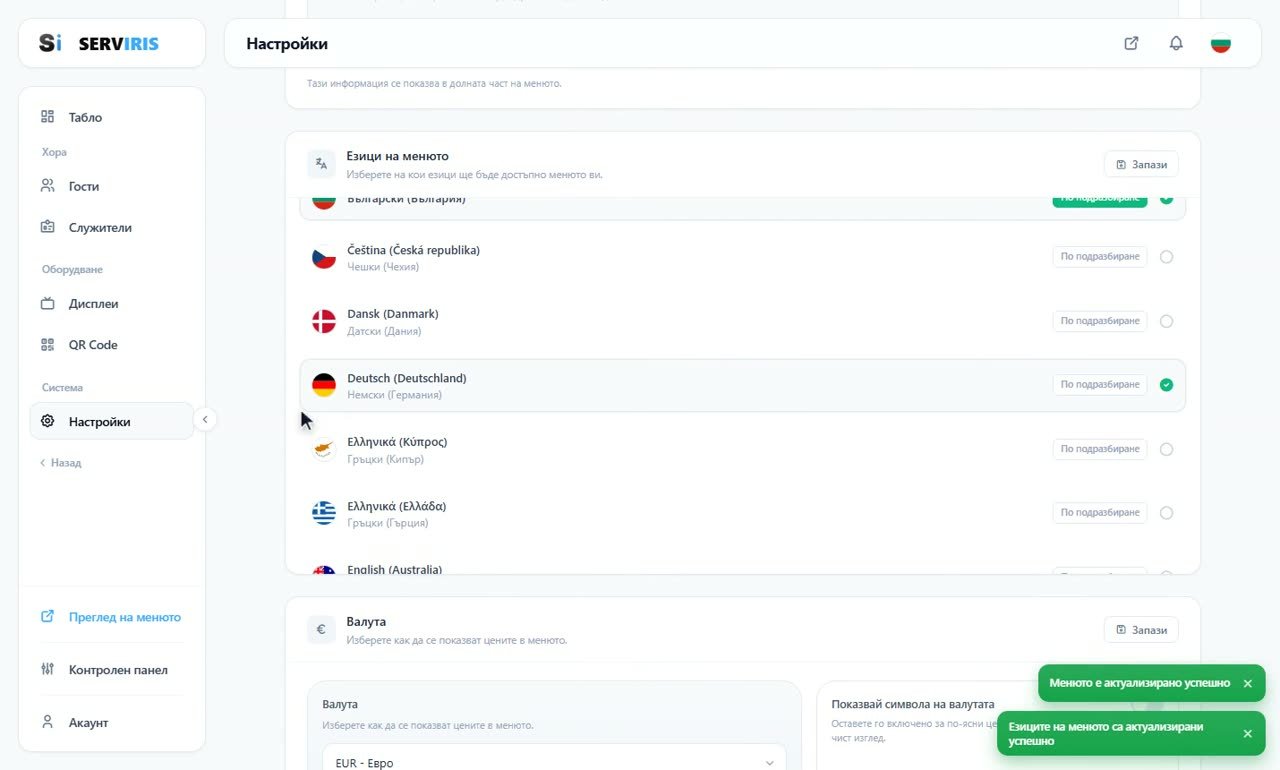Select Čeština language radio
Screen dimensions: 1280x770
pyautogui.click(x=1166, y=257)
